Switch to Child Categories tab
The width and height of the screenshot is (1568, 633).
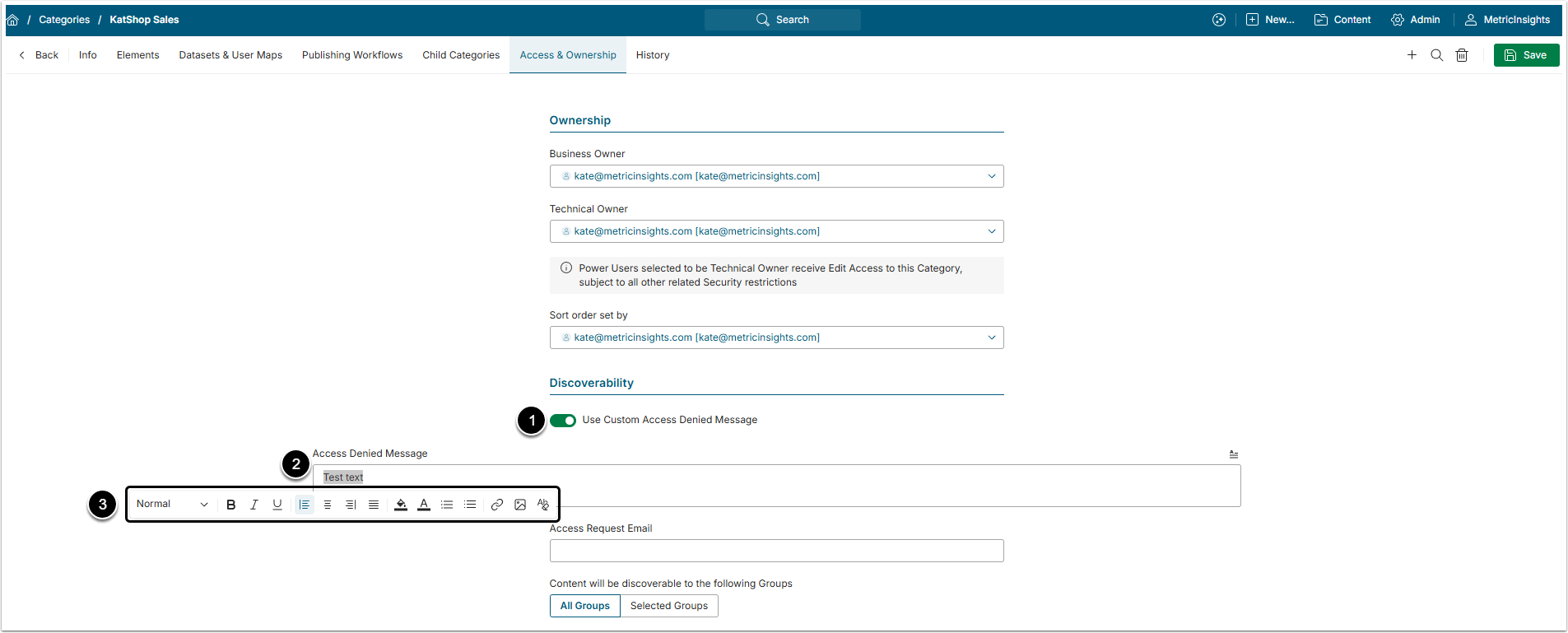pos(461,55)
